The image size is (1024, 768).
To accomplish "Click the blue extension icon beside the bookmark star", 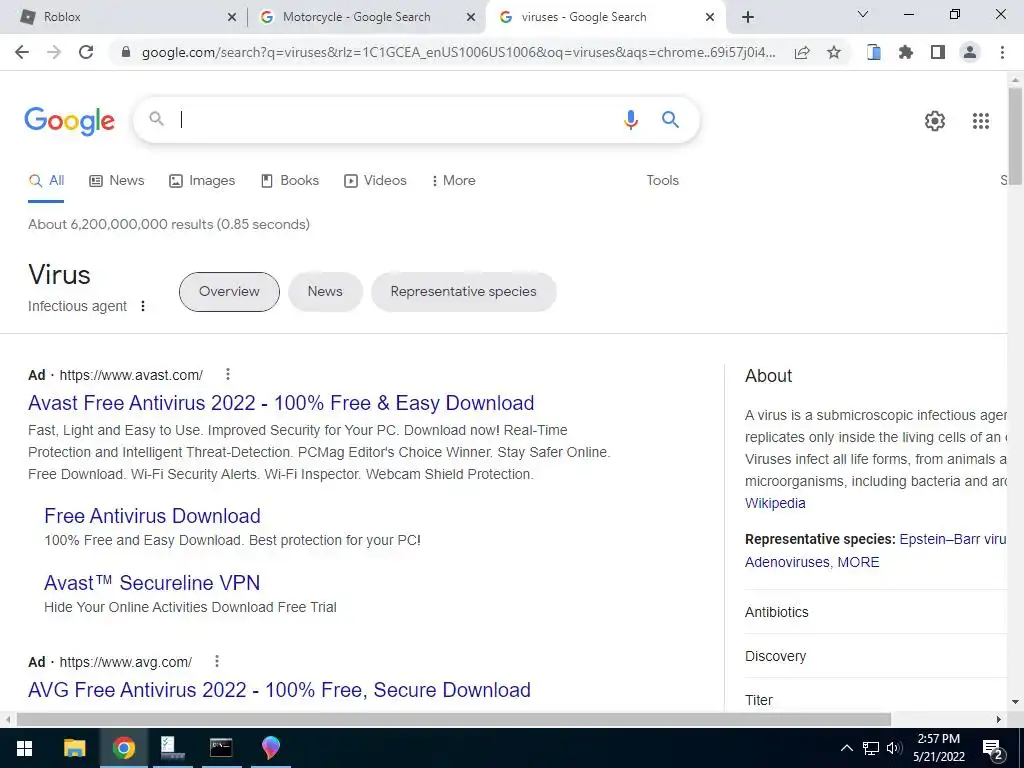I will pyautogui.click(x=874, y=52).
